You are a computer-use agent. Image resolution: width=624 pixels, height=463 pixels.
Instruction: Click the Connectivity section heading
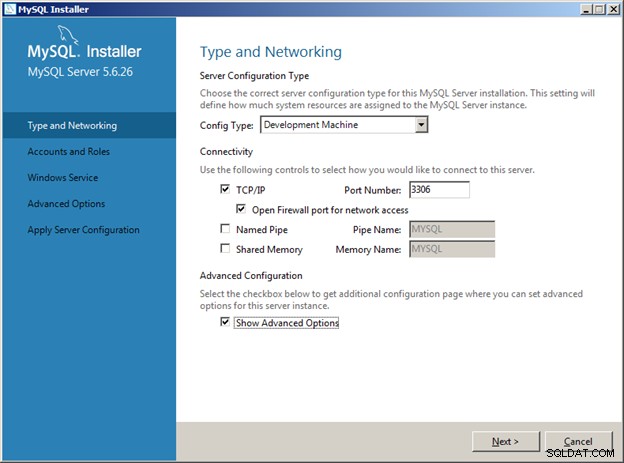pos(226,152)
